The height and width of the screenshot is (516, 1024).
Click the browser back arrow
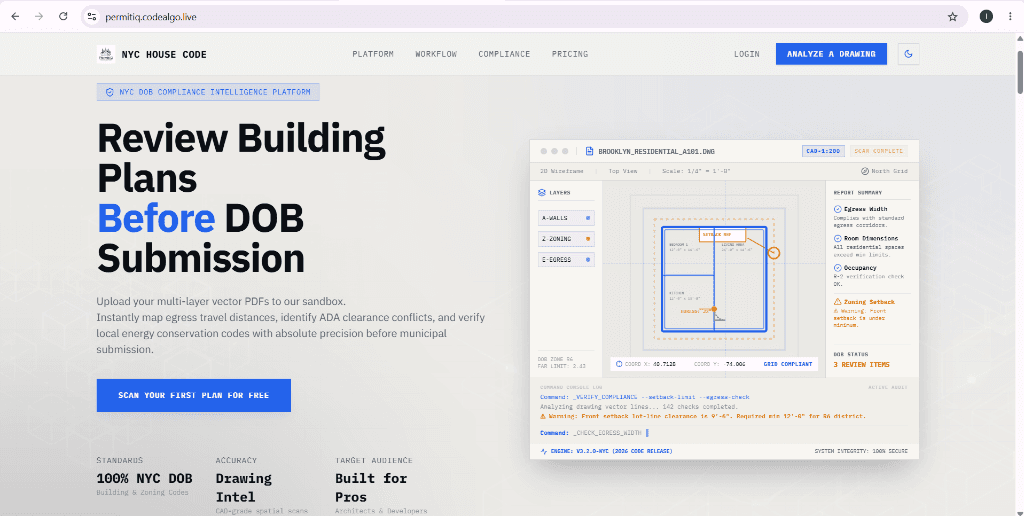pyautogui.click(x=15, y=16)
